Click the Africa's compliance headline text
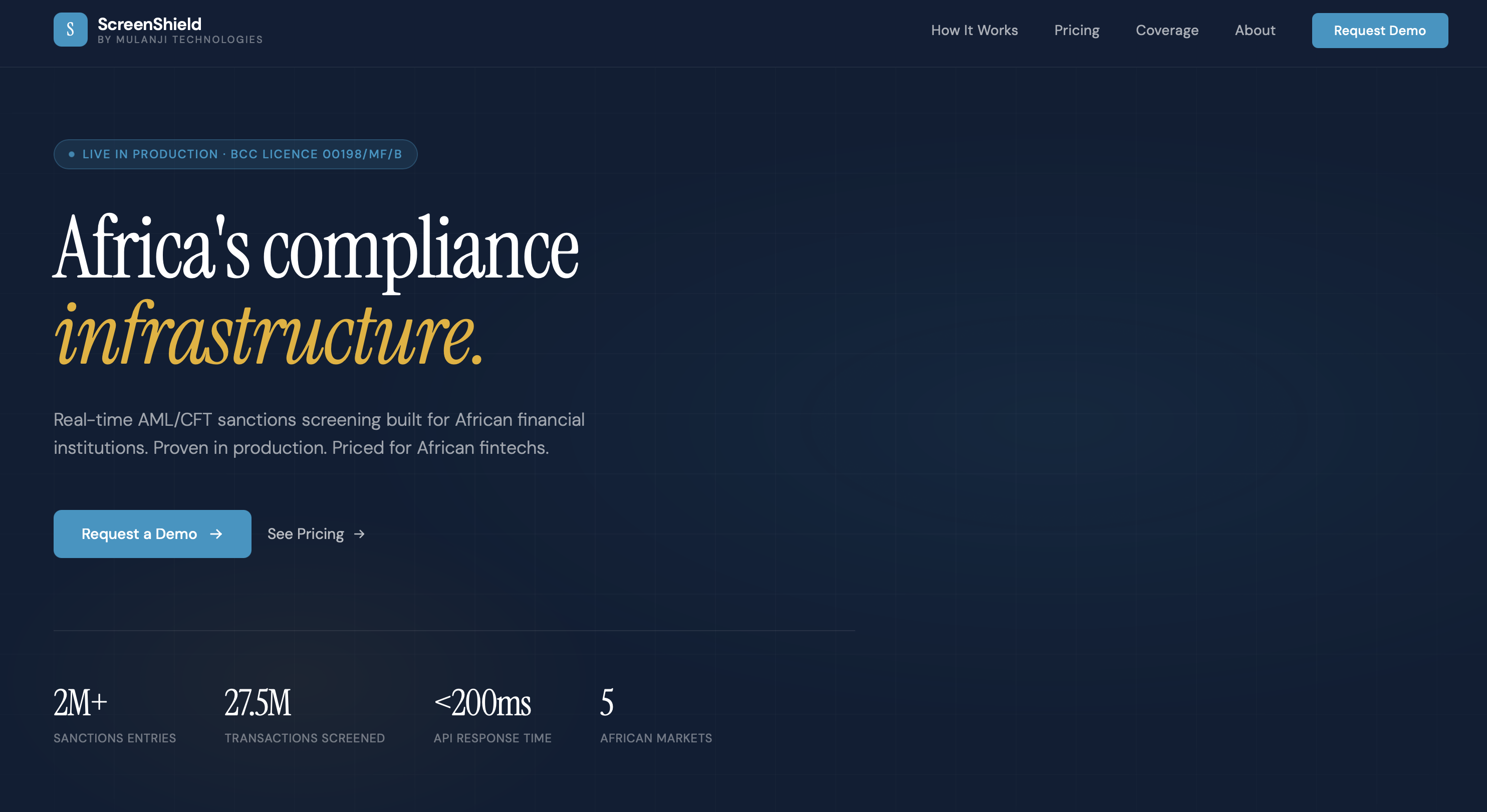The height and width of the screenshot is (812, 1487). [x=315, y=248]
